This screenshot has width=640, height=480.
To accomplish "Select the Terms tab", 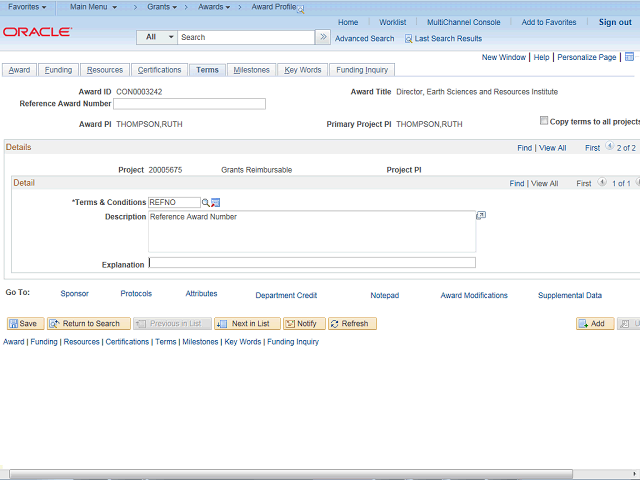I will coord(207,70).
